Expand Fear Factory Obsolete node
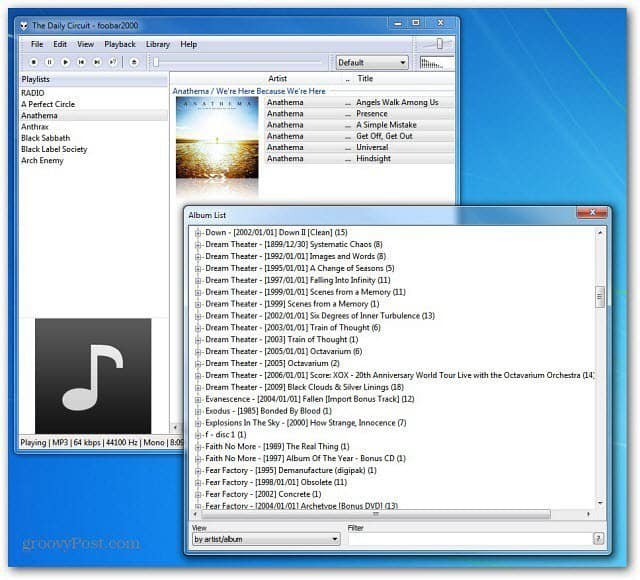This screenshot has height=580, width=640. [x=198, y=482]
